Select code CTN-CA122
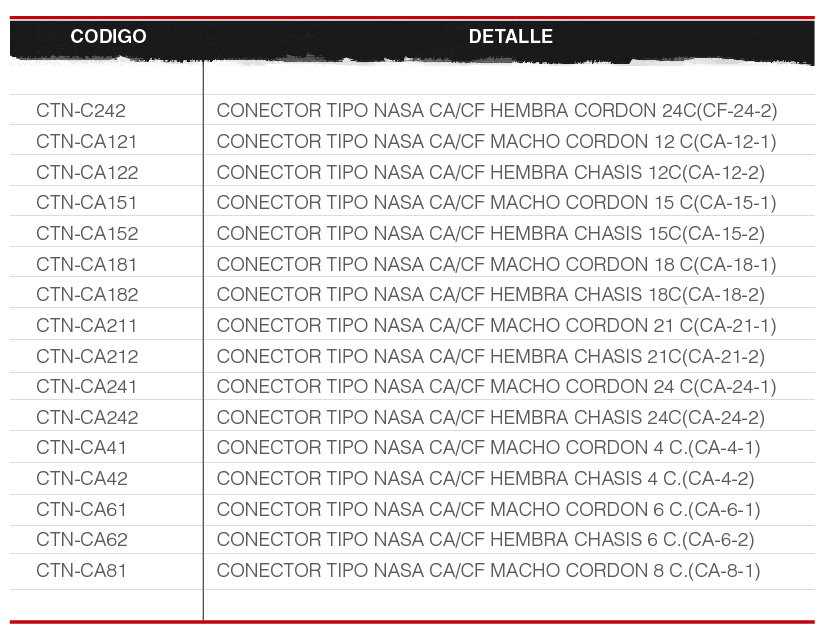Image resolution: width=831 pixels, height=631 pixels. click(87, 172)
